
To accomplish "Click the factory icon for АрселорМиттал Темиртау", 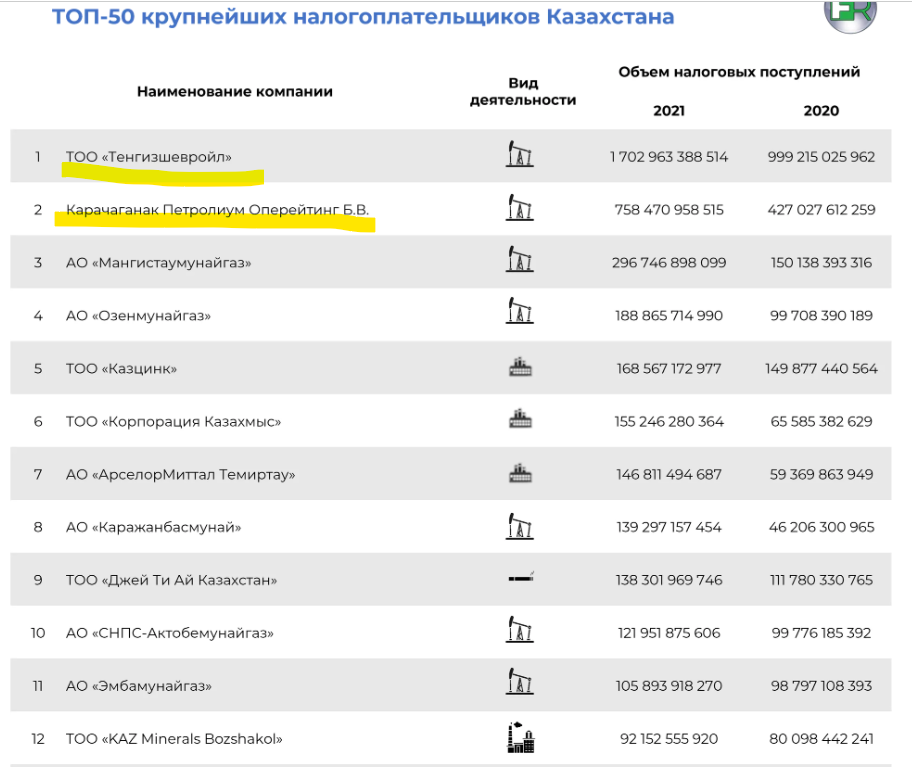I will [x=521, y=473].
